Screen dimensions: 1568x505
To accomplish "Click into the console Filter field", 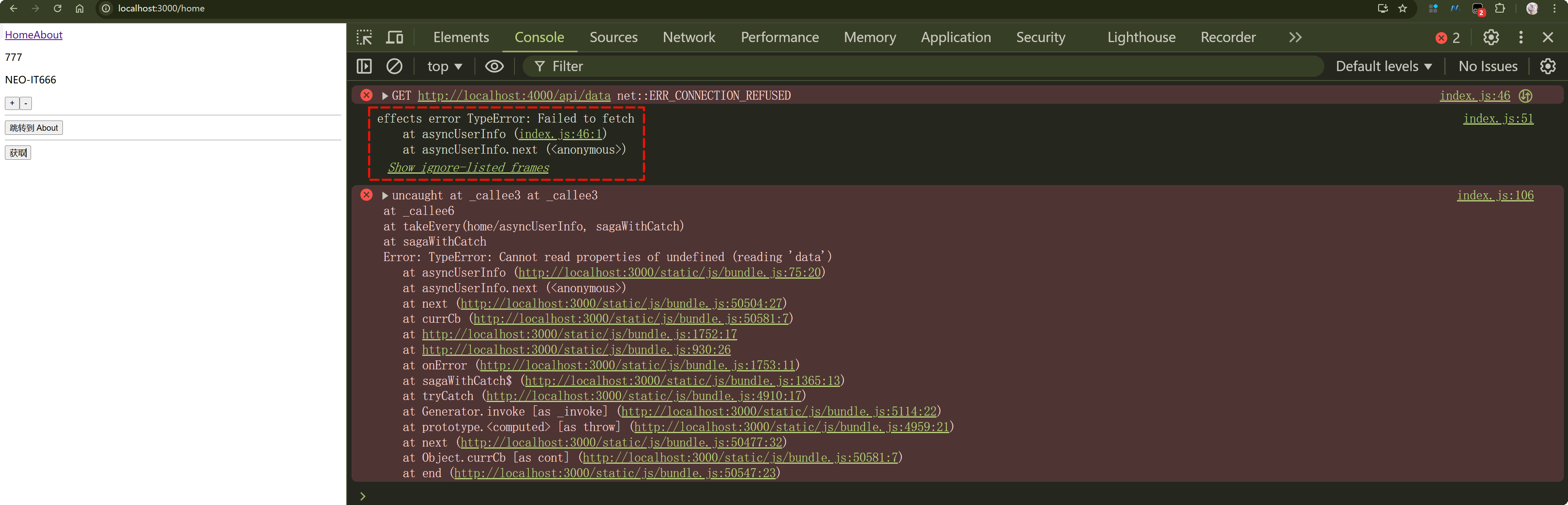I will tap(913, 67).
